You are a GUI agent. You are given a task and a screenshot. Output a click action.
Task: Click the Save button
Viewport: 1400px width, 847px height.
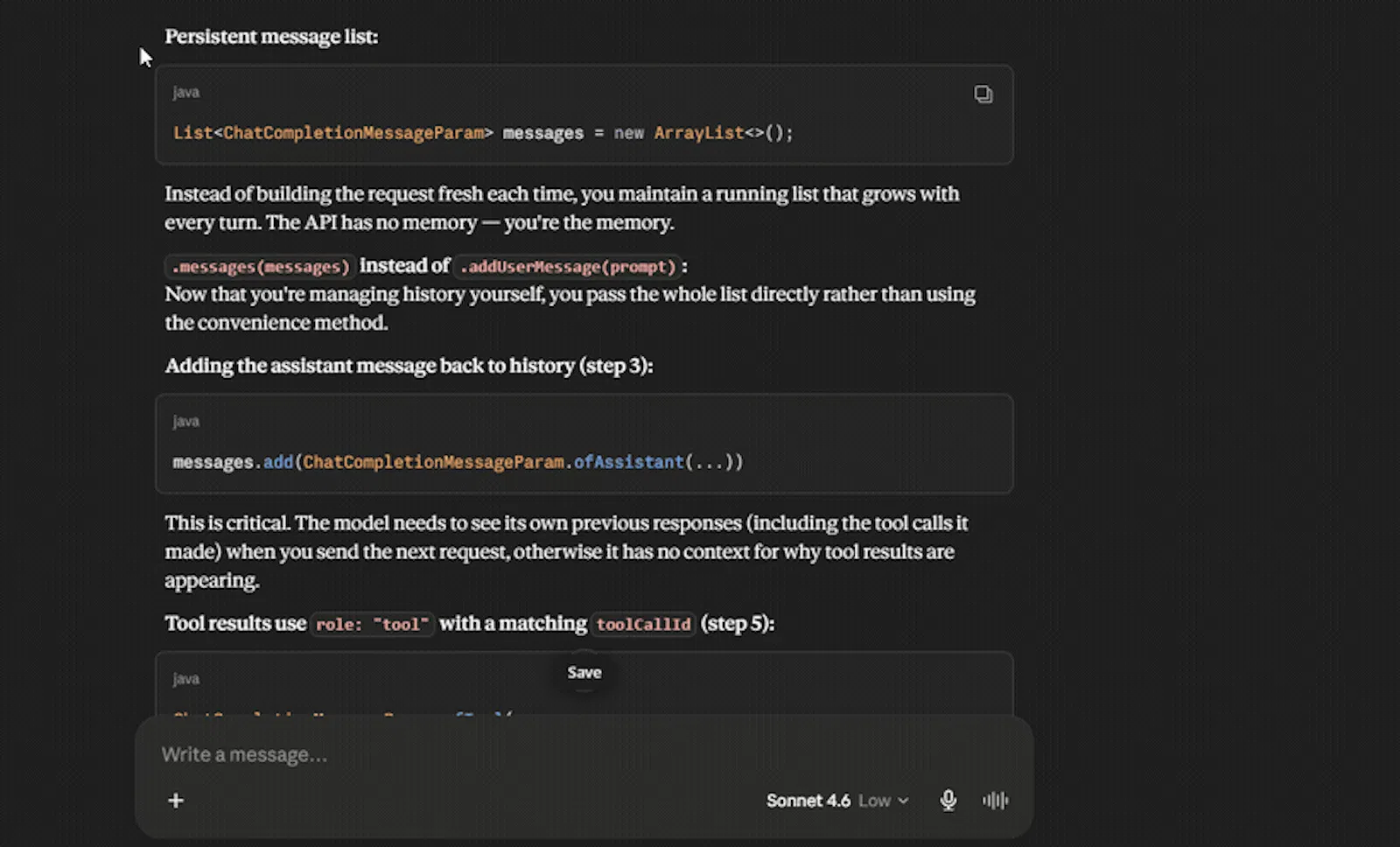(x=584, y=673)
